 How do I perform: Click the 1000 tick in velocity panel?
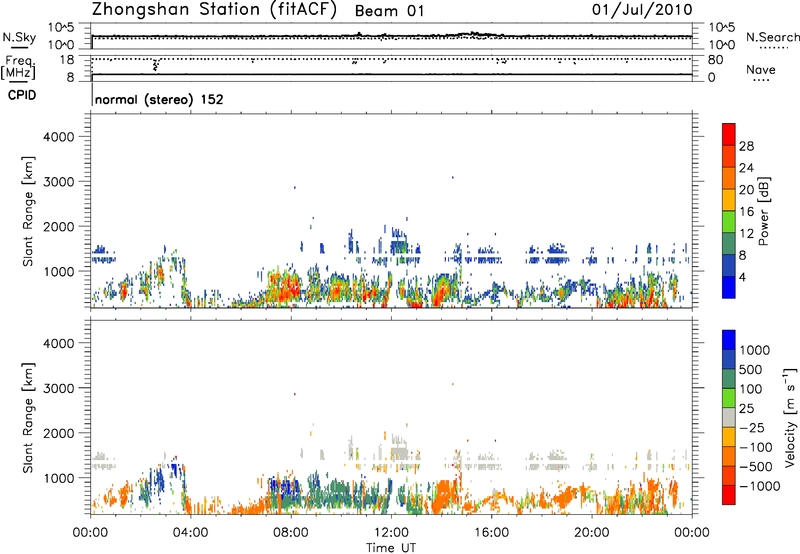[59, 478]
